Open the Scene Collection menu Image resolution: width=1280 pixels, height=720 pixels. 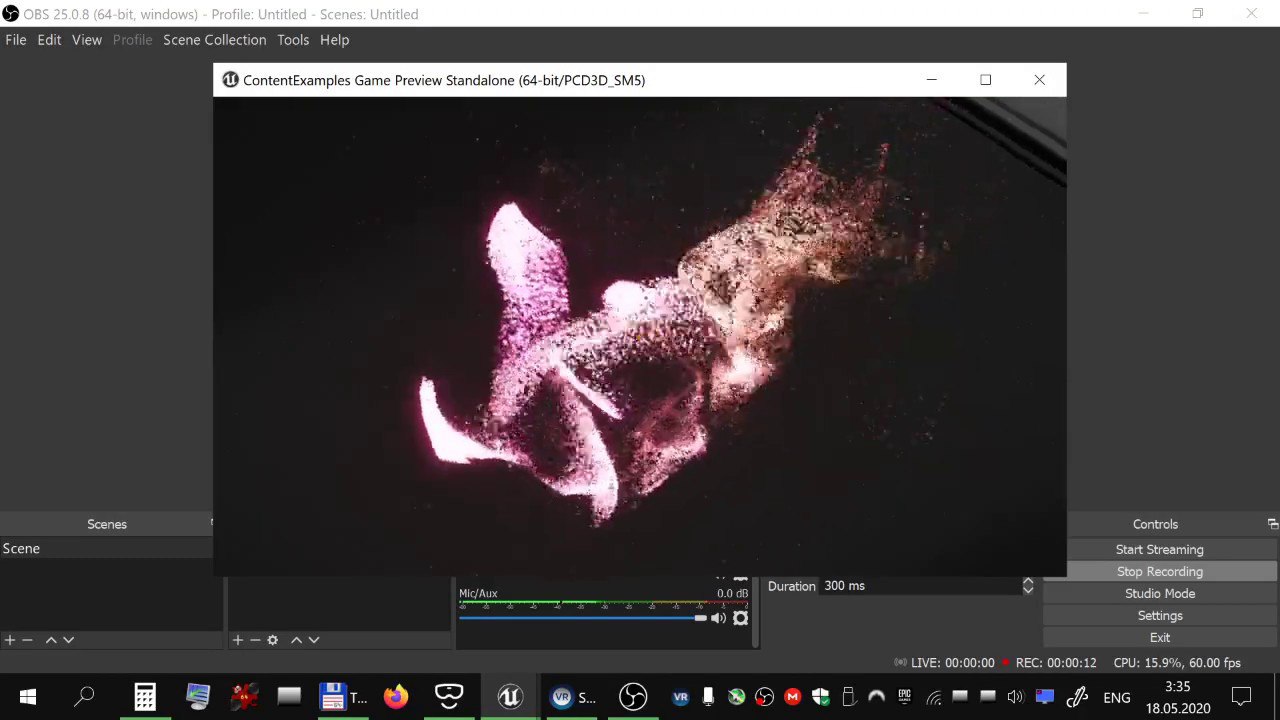(215, 40)
